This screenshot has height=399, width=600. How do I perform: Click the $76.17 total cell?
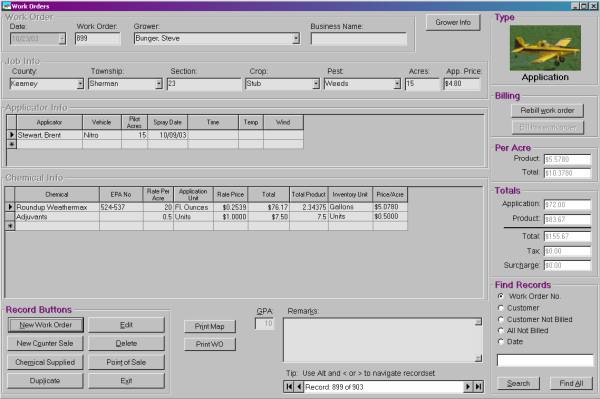(269, 207)
